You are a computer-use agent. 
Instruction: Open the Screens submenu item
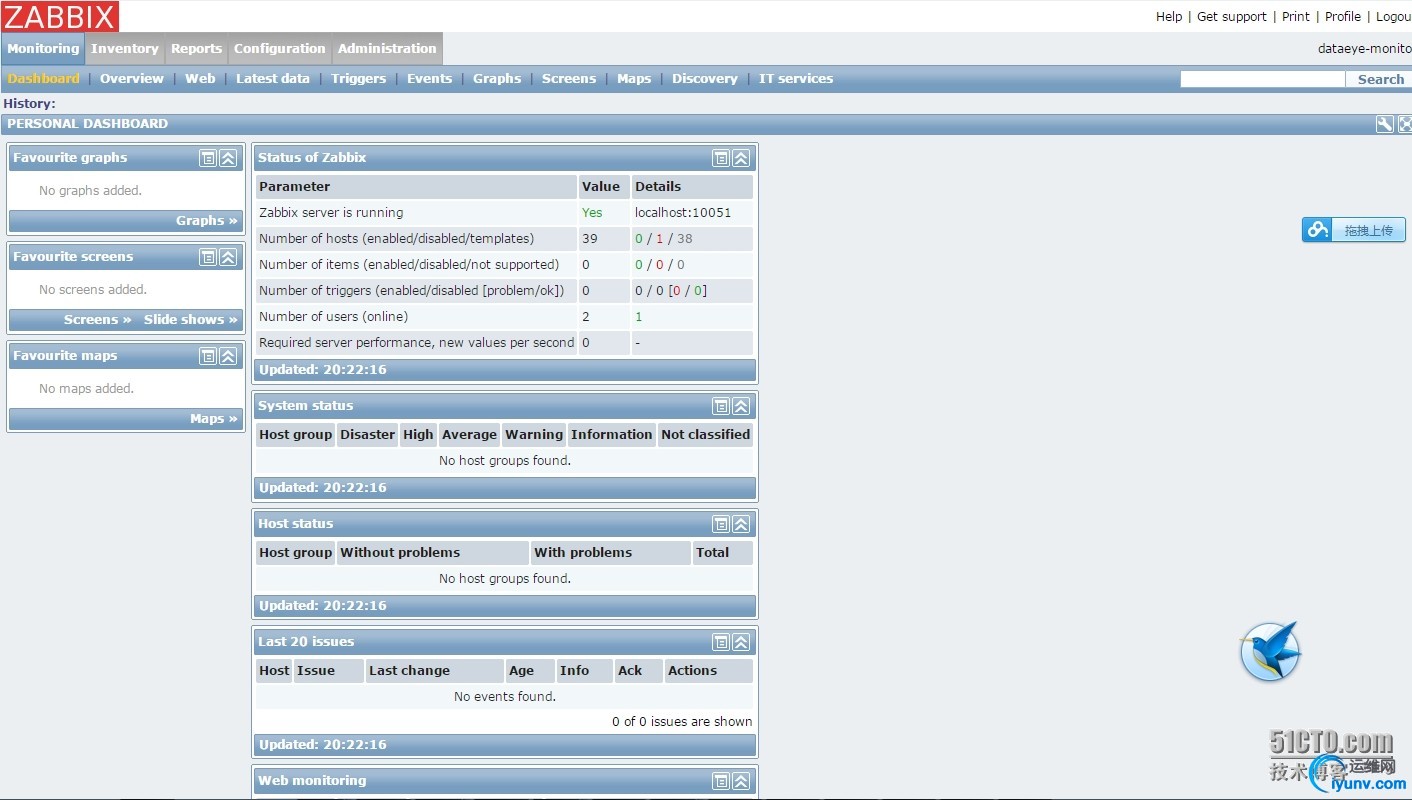click(569, 79)
